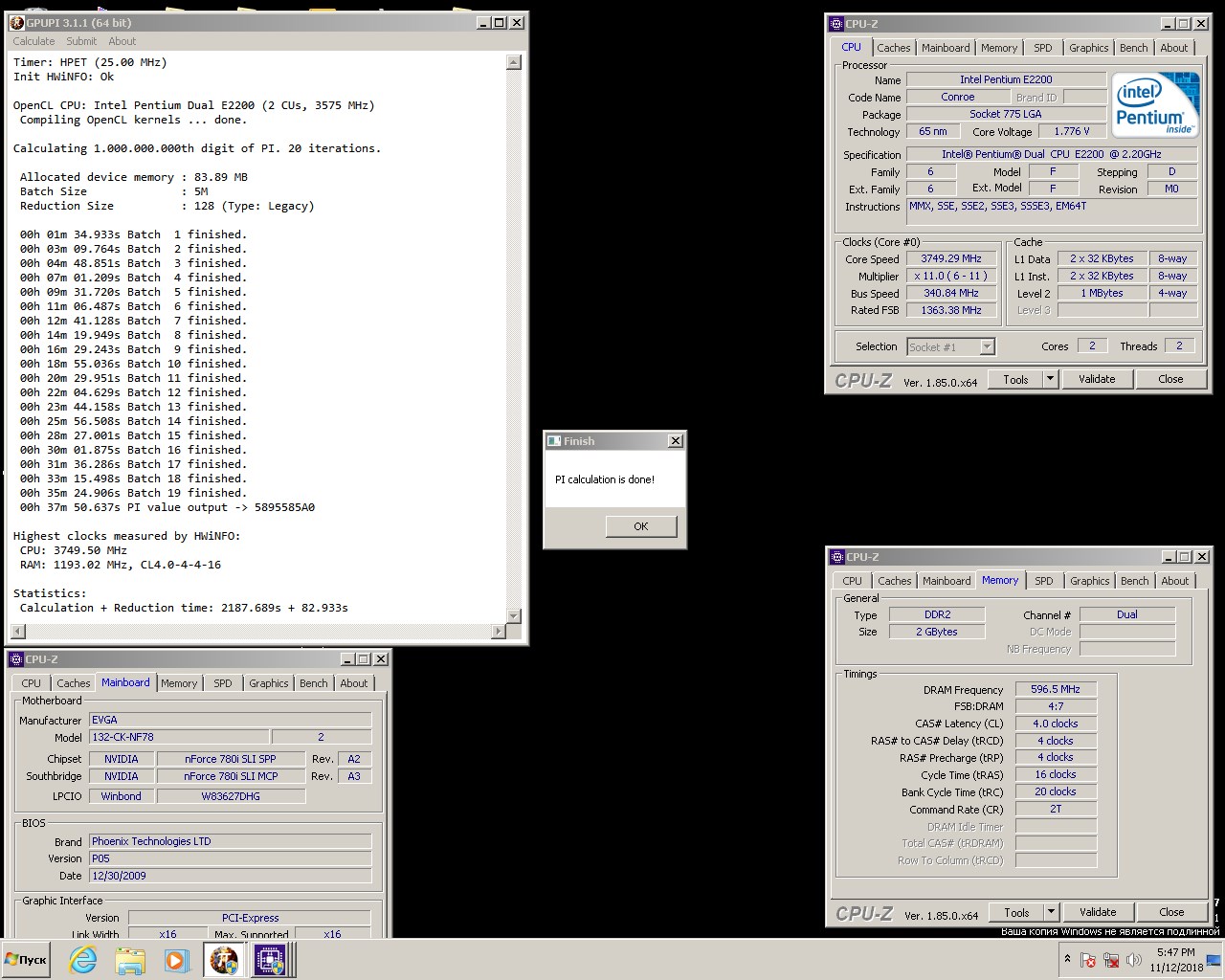Switch to Mainboard tab in top CPU-Z window

[946, 48]
